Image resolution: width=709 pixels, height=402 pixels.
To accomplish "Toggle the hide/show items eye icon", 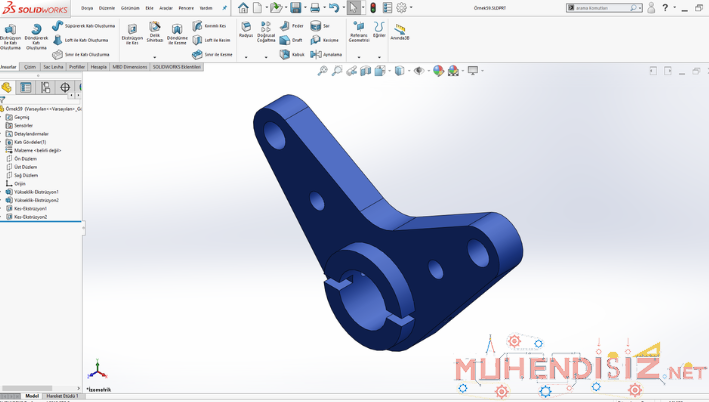I will (x=419, y=71).
